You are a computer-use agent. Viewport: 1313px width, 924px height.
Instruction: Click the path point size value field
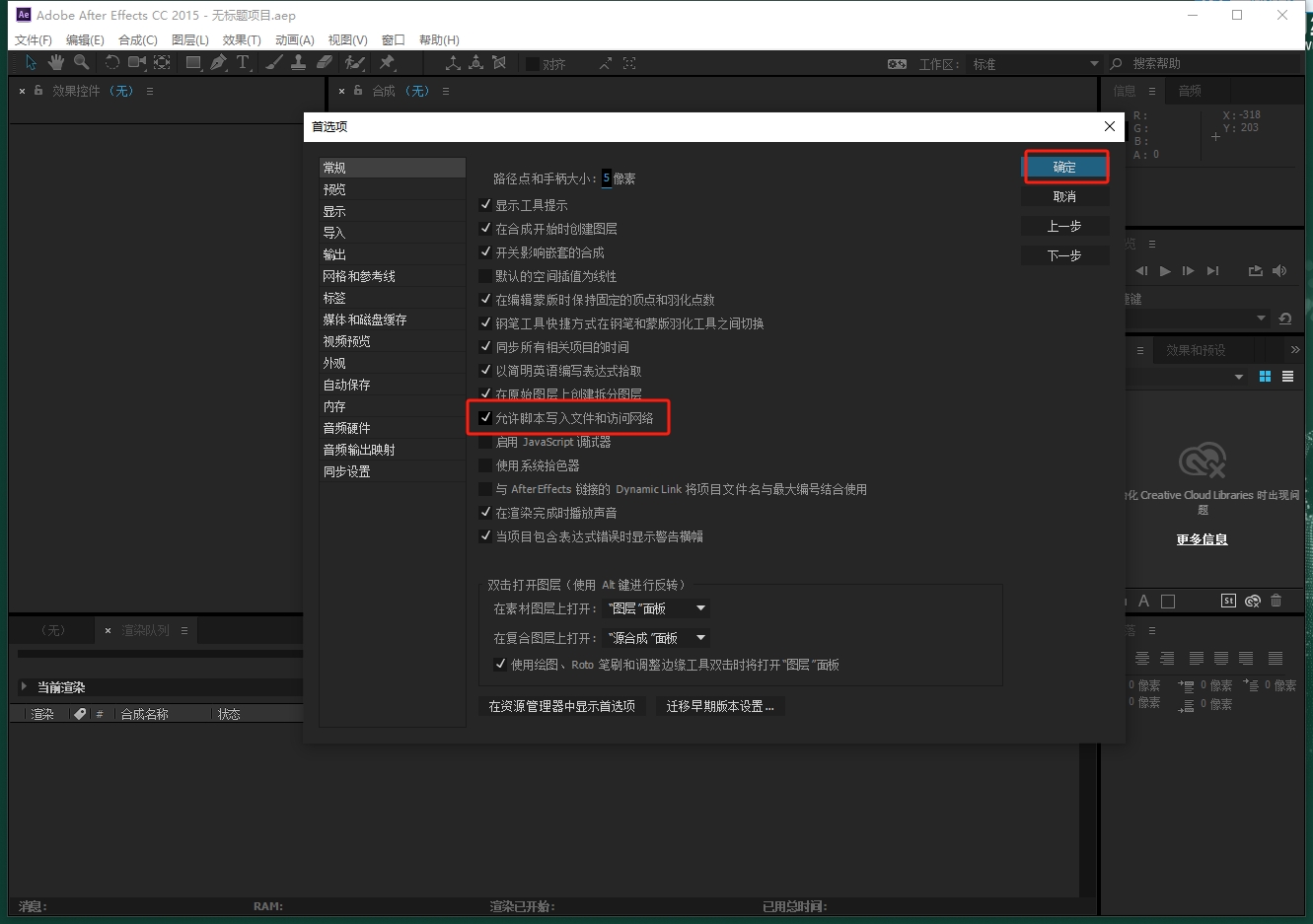[607, 178]
